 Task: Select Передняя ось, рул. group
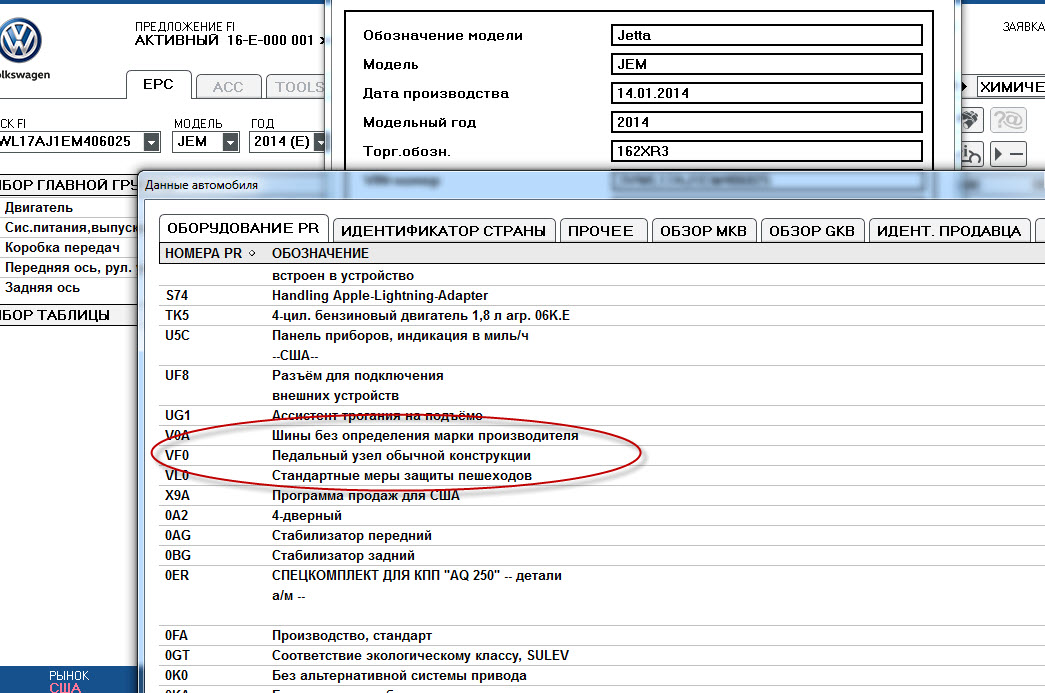[x=69, y=267]
